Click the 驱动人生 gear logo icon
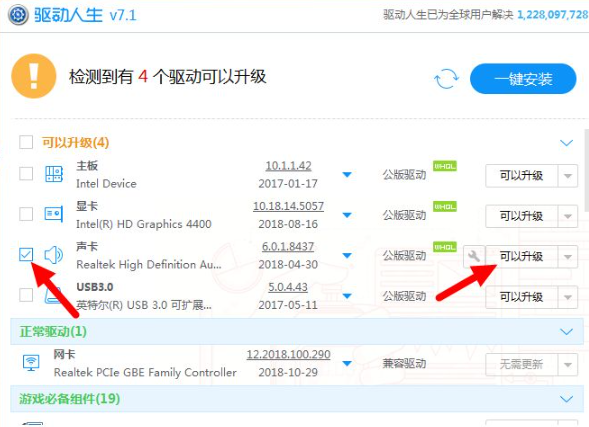This screenshot has width=589, height=427. click(18, 15)
